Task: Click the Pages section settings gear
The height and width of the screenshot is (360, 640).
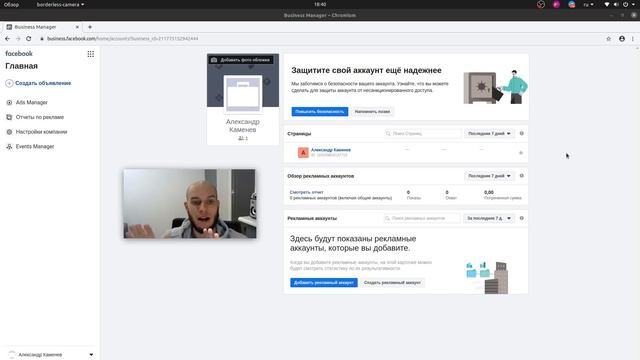Action: (x=521, y=133)
